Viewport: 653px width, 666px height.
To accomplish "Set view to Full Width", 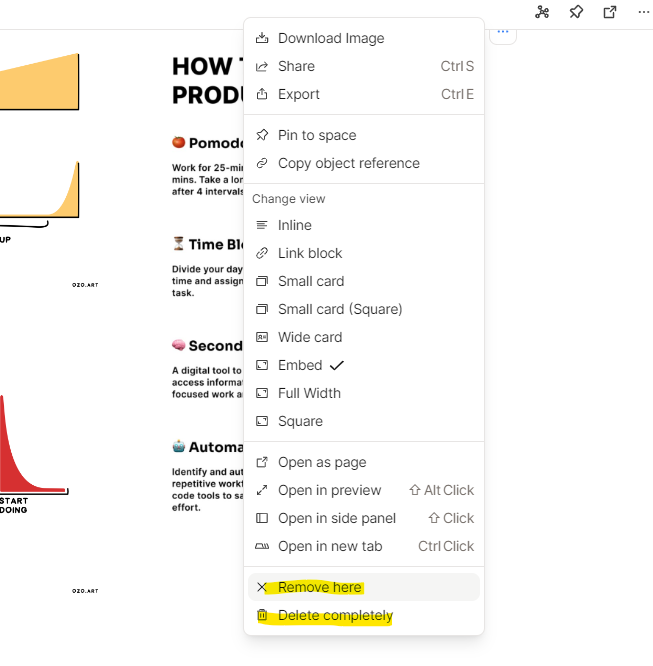I will coord(309,393).
